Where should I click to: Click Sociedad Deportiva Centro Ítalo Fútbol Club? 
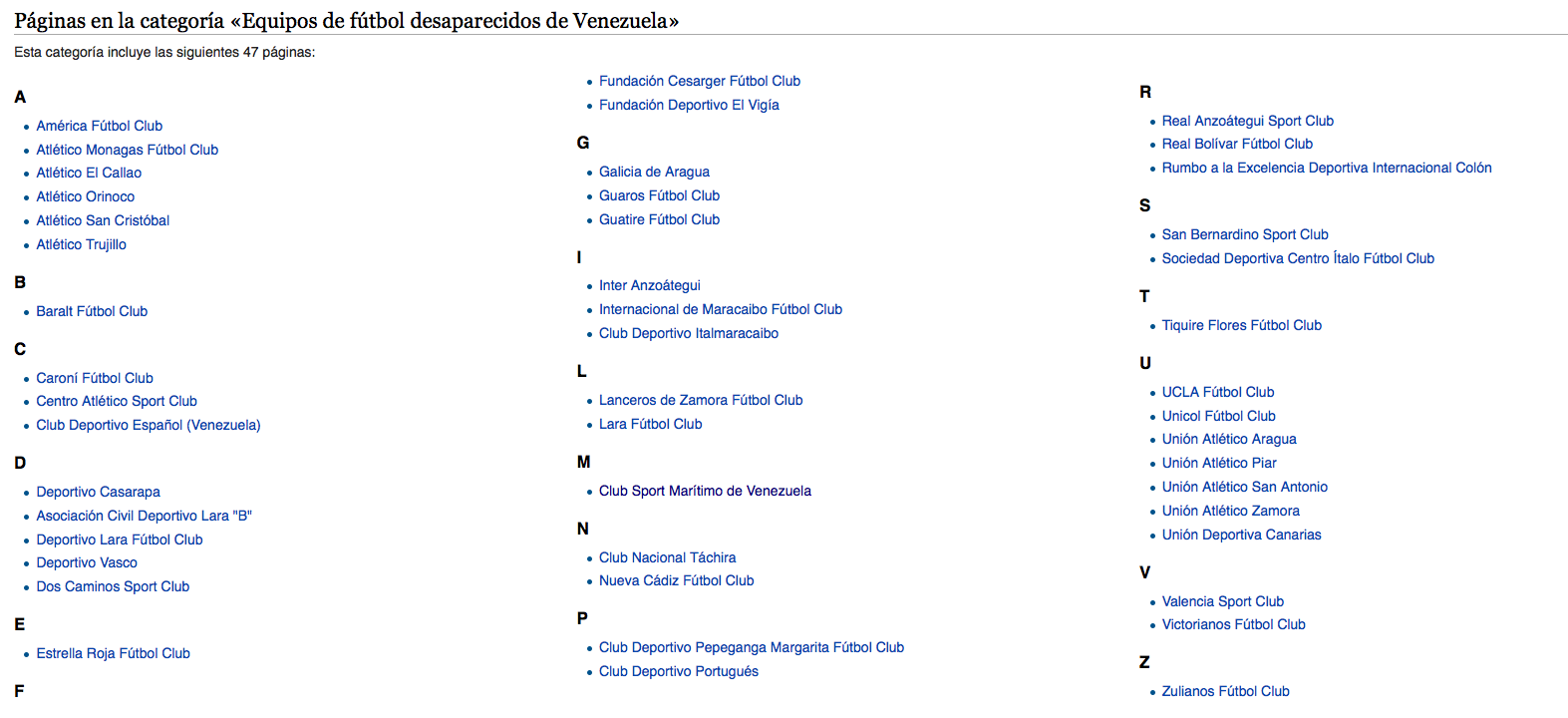[1298, 258]
